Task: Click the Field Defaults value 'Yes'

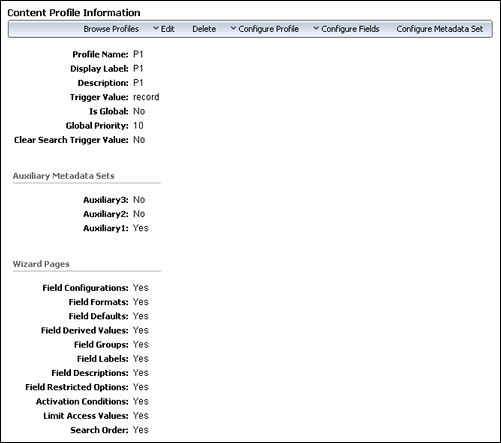Action: pyautogui.click(x=141, y=316)
